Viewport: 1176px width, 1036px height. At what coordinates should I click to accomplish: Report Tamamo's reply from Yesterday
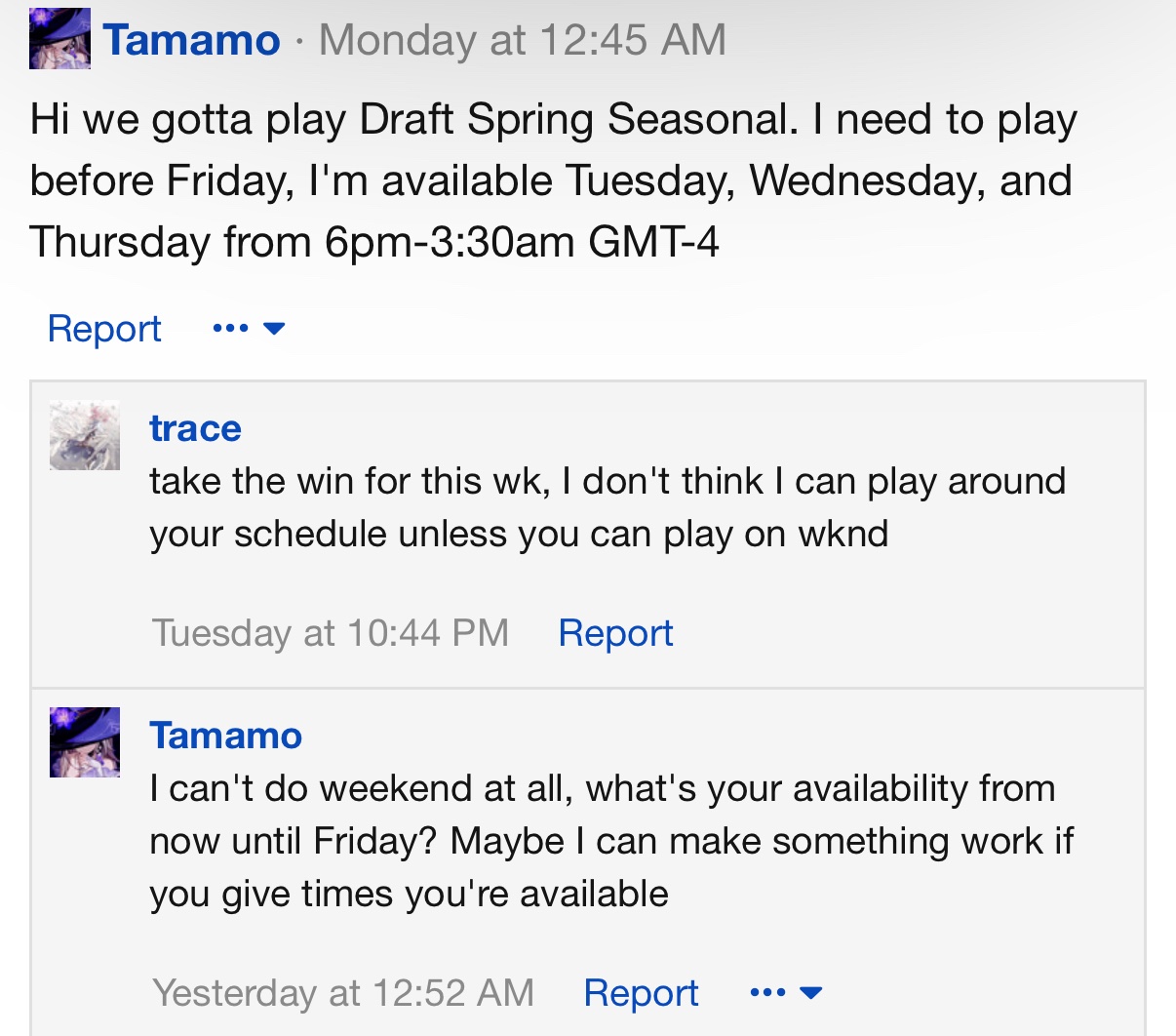[x=641, y=993]
